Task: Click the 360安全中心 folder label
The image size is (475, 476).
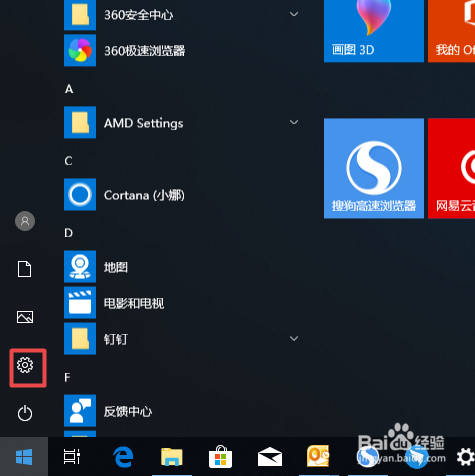Action: [x=138, y=15]
